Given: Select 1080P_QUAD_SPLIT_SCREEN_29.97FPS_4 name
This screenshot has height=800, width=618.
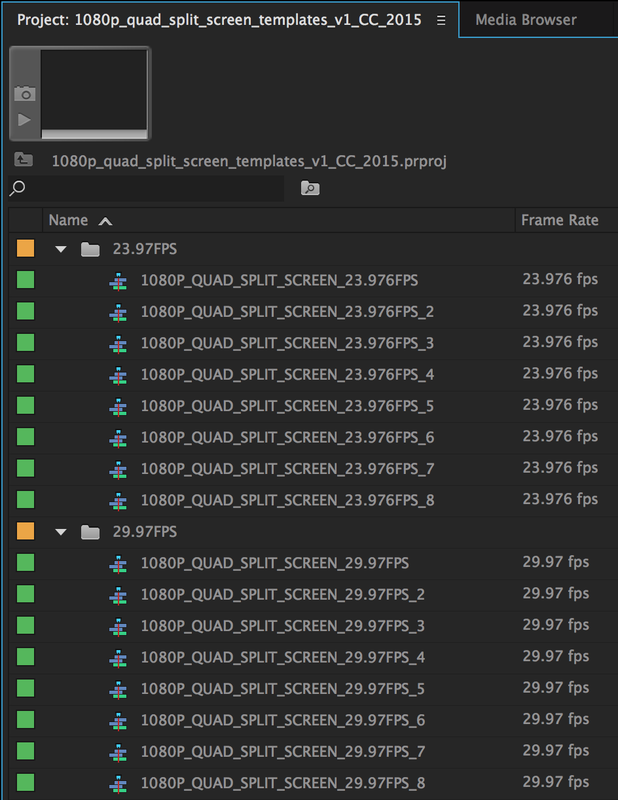Looking at the screenshot, I should point(283,658).
